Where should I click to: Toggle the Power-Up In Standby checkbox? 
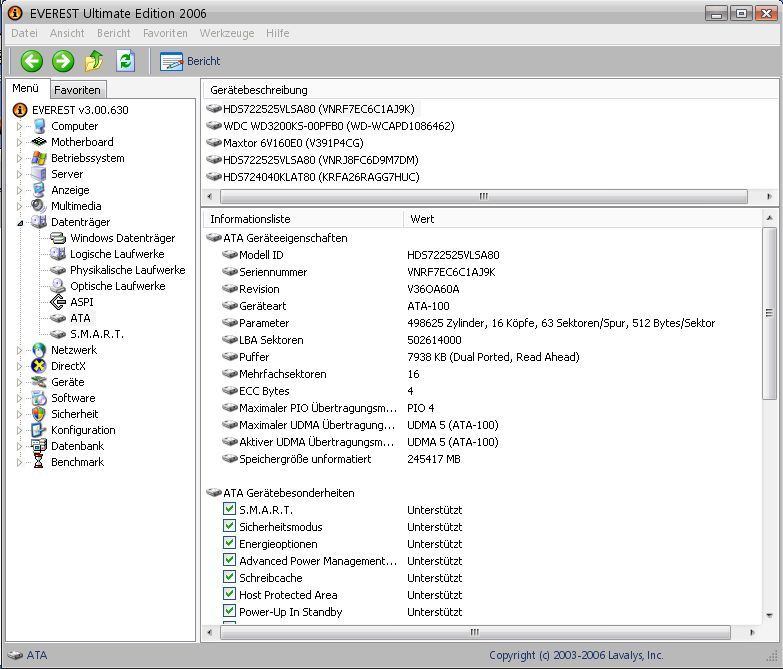point(229,611)
